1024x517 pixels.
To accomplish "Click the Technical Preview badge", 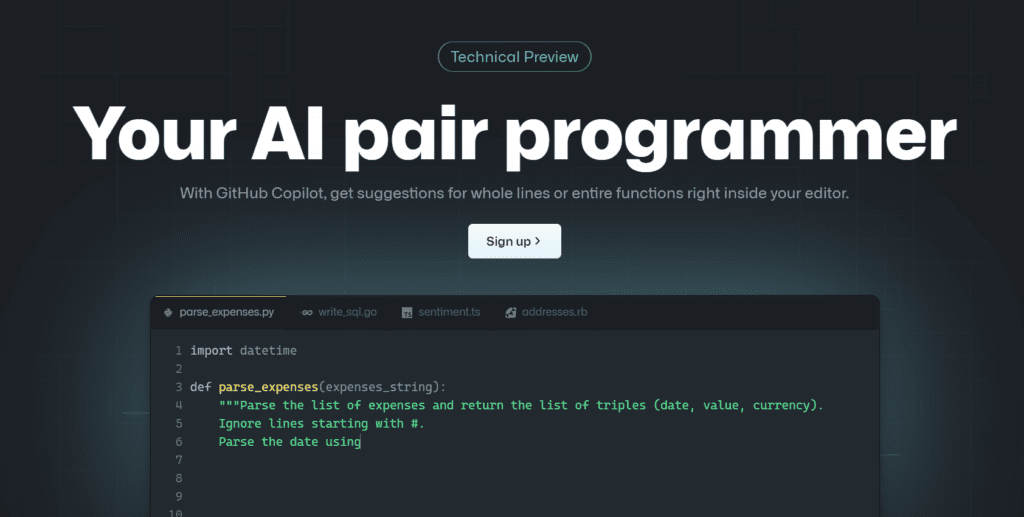I will (514, 57).
